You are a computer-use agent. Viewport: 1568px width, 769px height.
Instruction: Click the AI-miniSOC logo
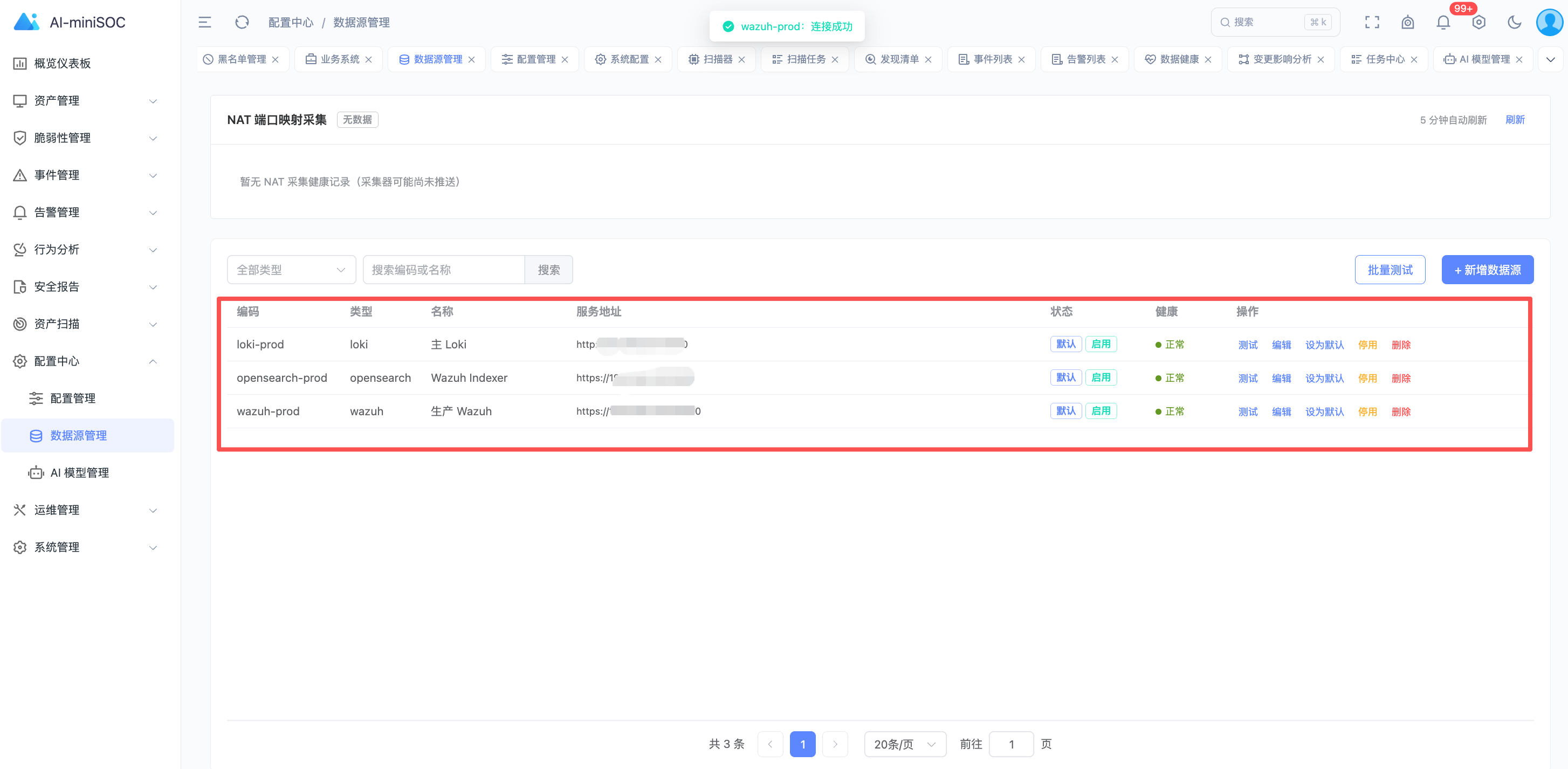pos(70,23)
